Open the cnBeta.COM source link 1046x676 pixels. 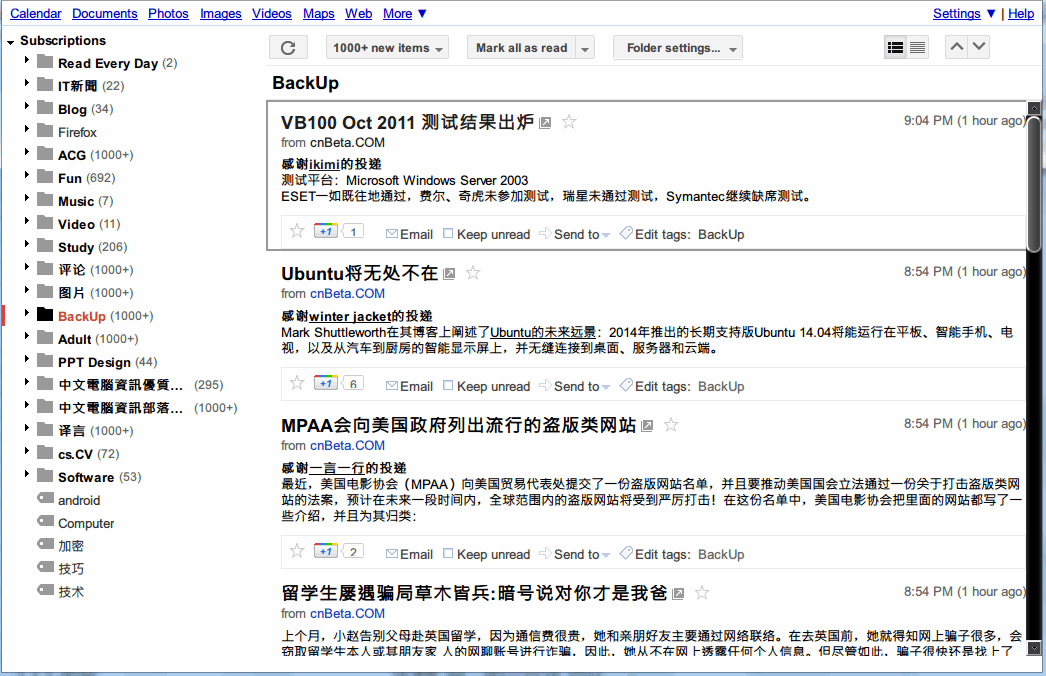347,142
